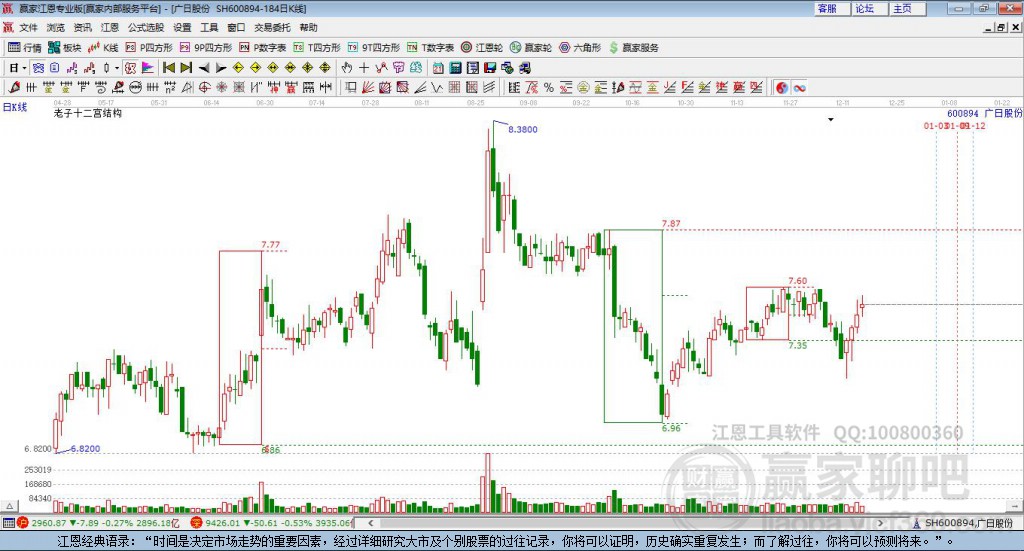Click the small black chart dropdown triangle
Screen dimensions: 1024x551
[831, 120]
